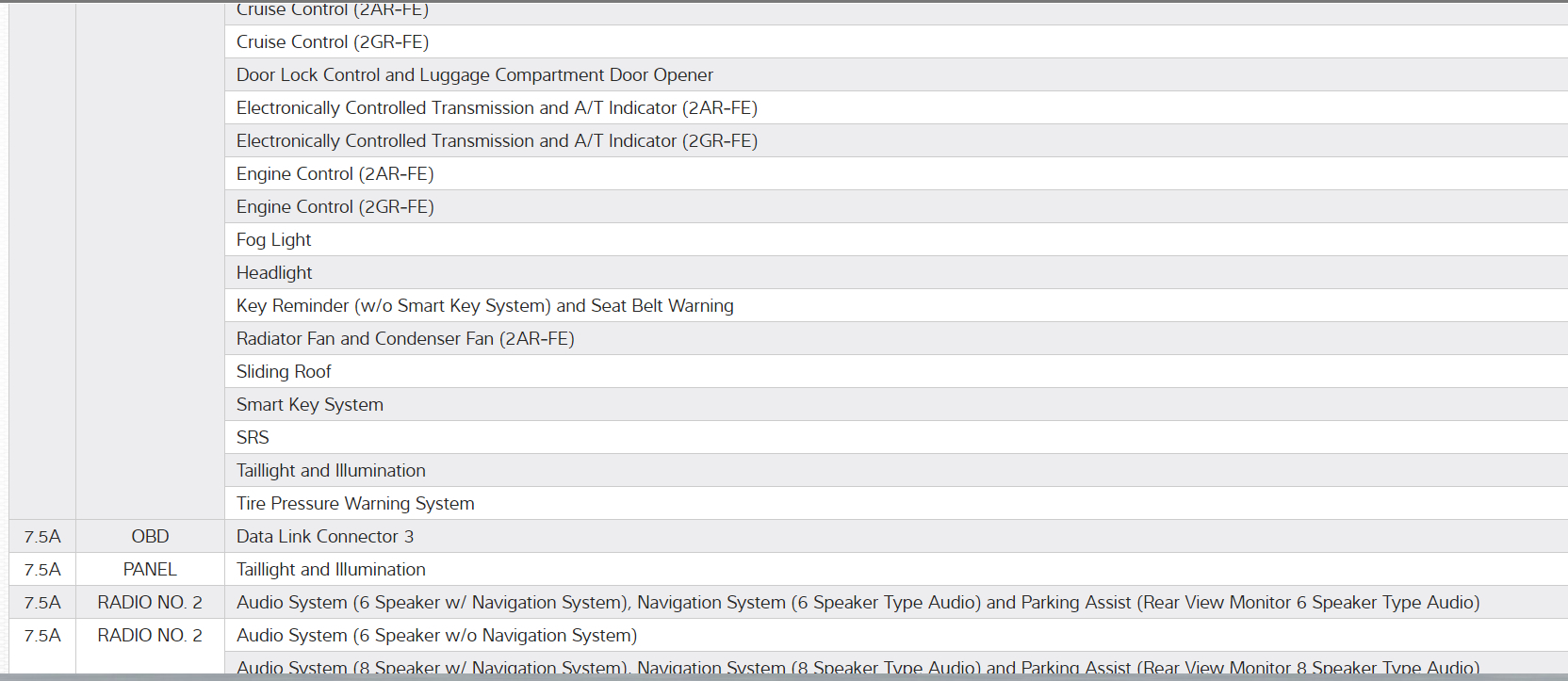Click the Fog Light entry

[x=273, y=240]
